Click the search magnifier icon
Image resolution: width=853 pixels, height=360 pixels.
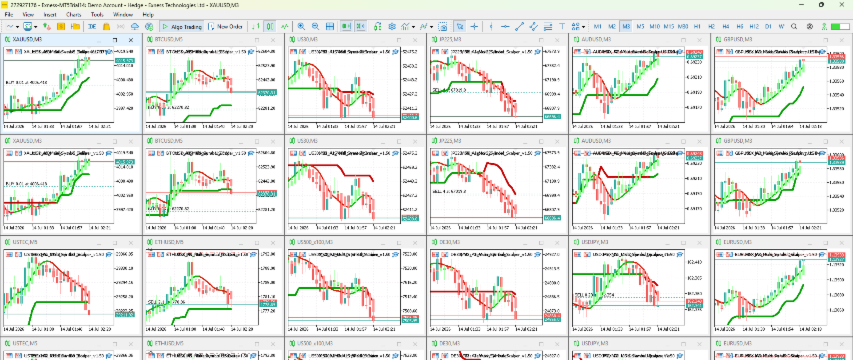[794, 26]
